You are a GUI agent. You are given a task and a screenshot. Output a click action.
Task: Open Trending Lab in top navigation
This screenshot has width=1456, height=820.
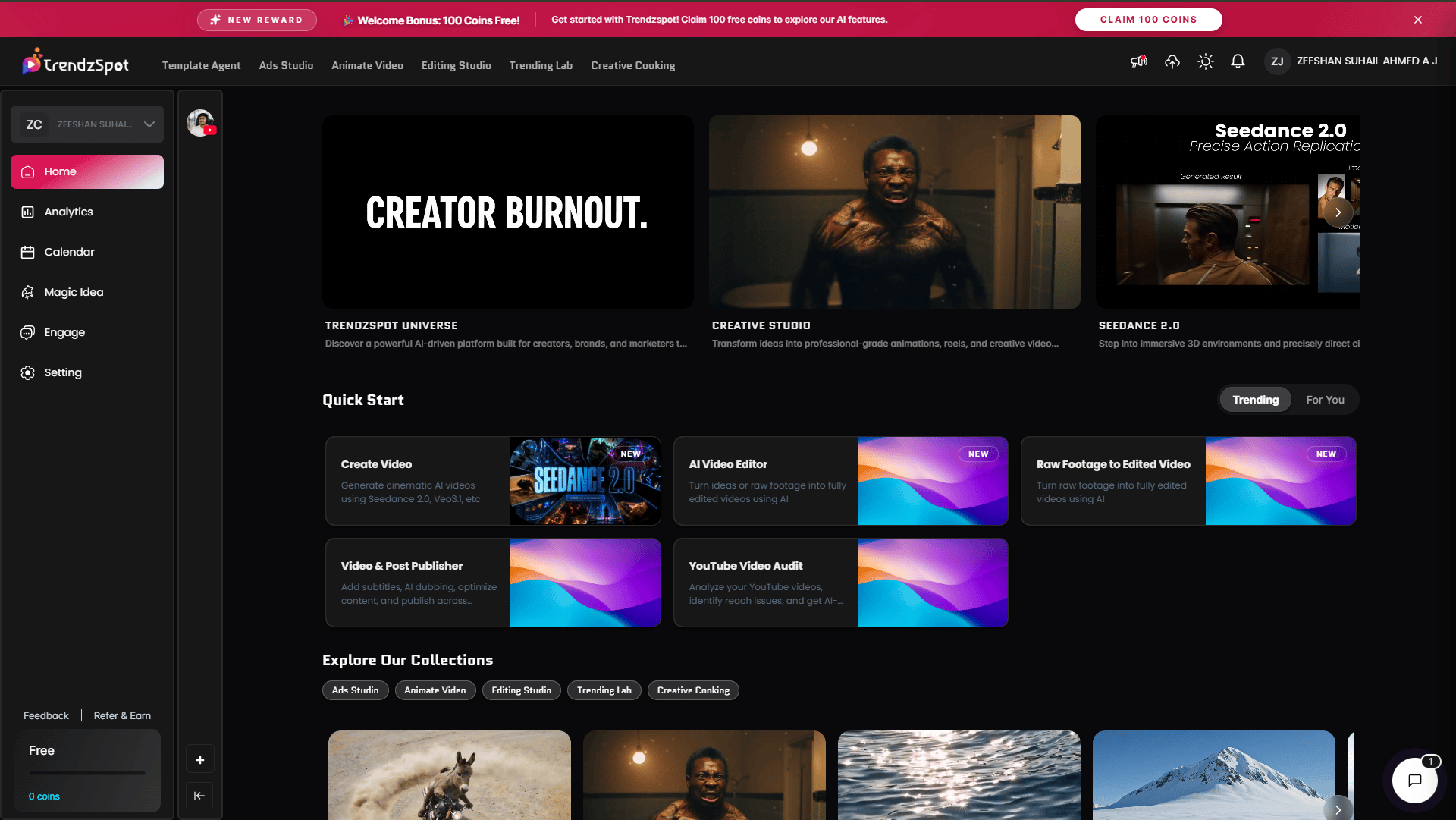tap(541, 65)
